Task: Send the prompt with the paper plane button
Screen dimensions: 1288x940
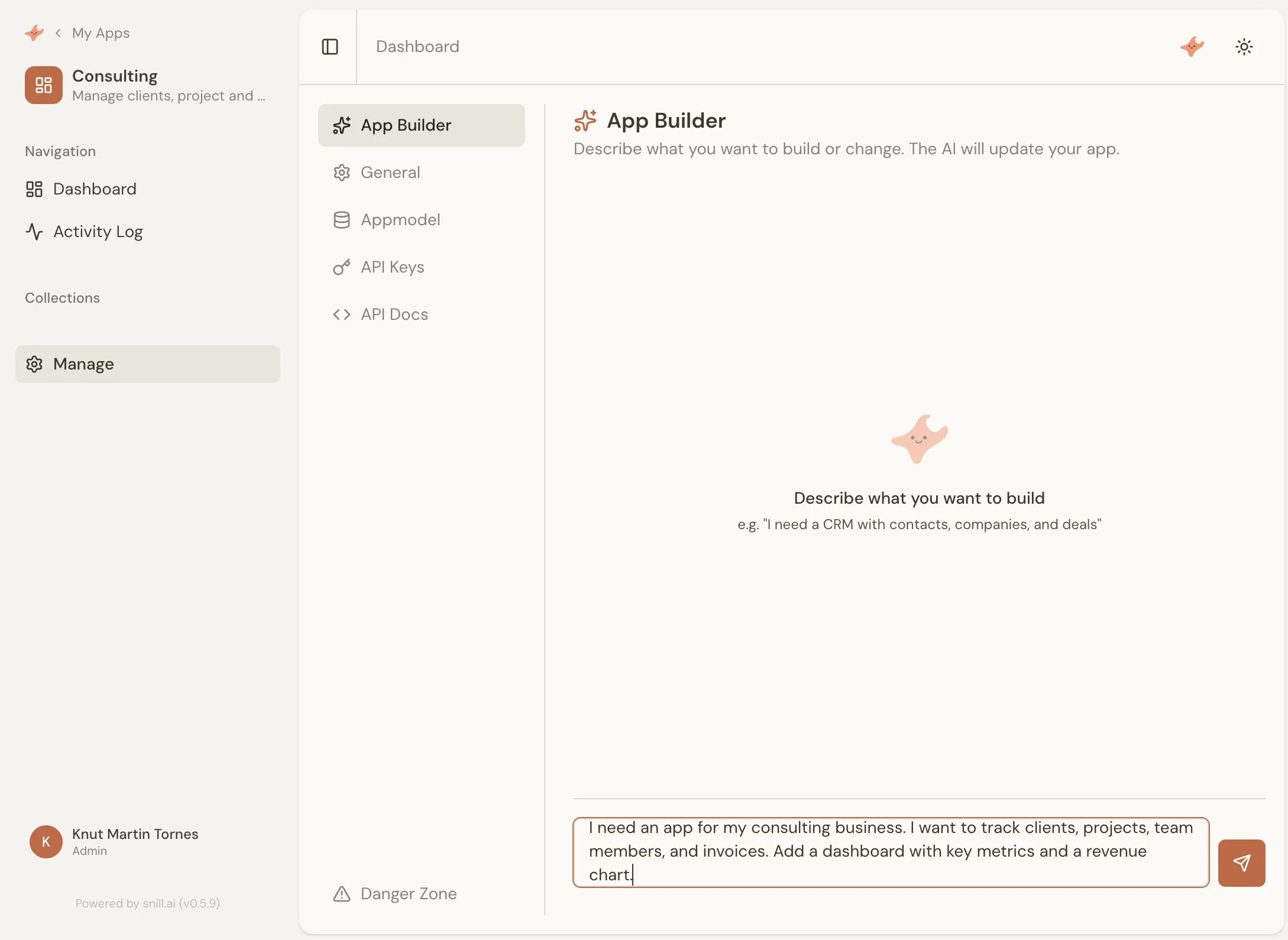Action: [1241, 863]
